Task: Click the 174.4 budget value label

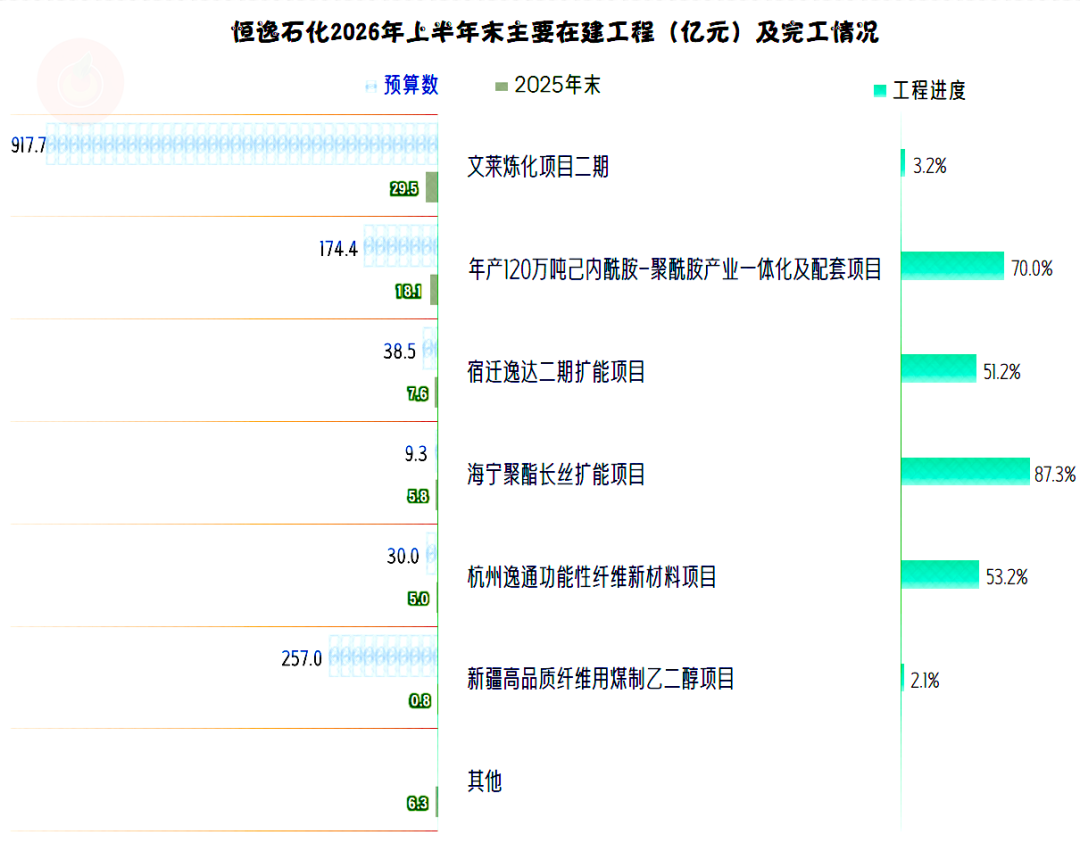Action: [338, 249]
